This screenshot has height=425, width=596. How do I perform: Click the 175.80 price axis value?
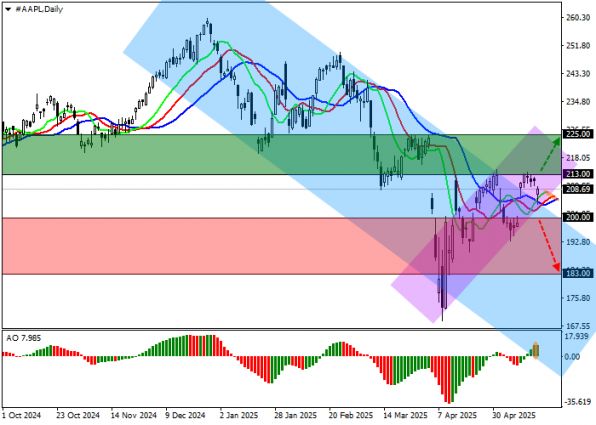(578, 298)
